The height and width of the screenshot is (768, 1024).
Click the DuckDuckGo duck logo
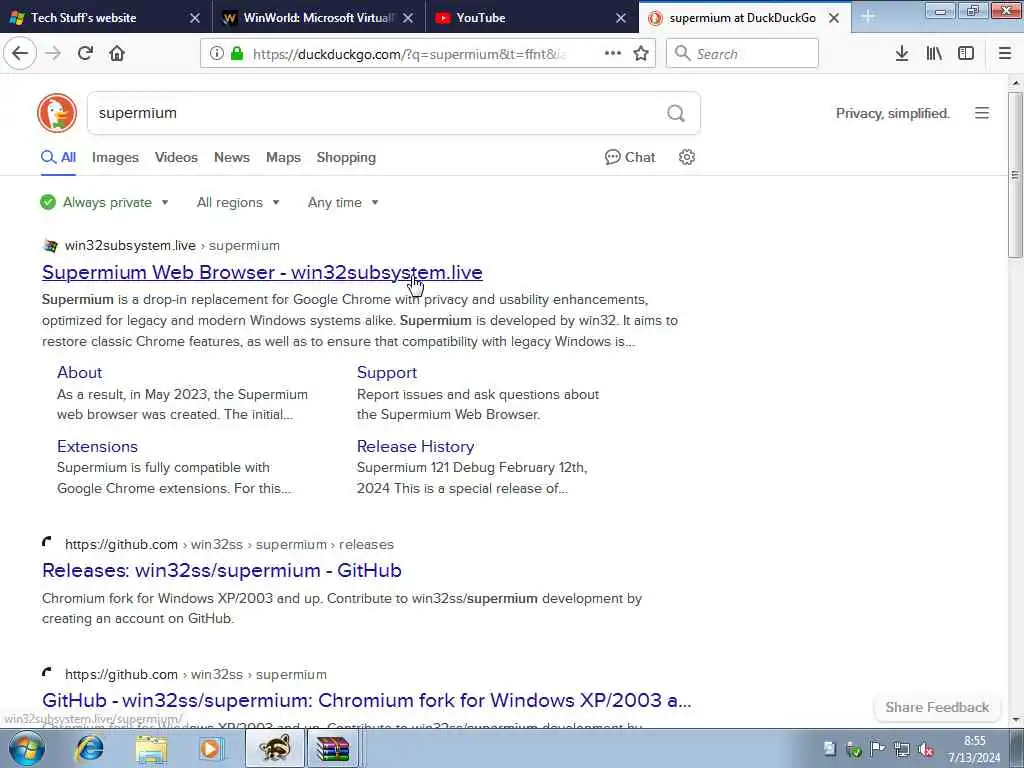[x=57, y=113]
